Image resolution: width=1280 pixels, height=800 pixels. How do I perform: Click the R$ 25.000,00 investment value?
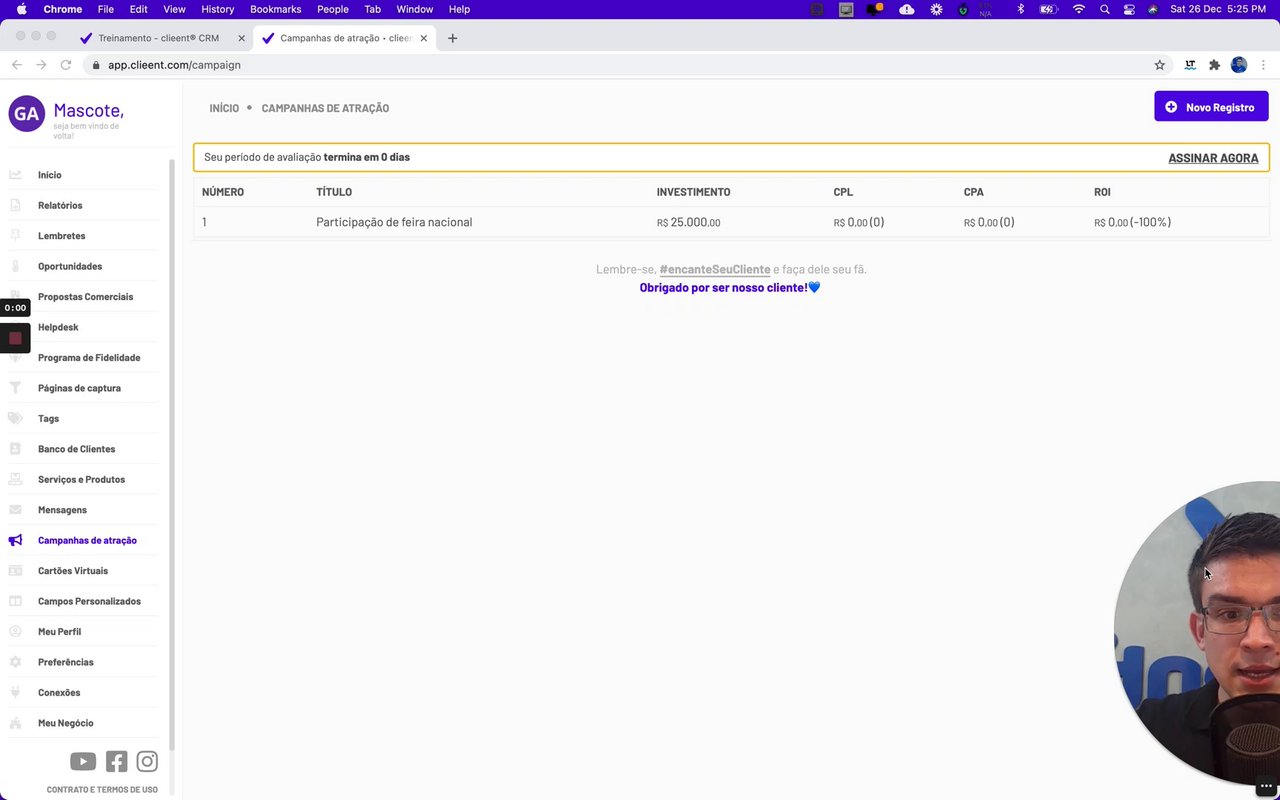(x=688, y=222)
